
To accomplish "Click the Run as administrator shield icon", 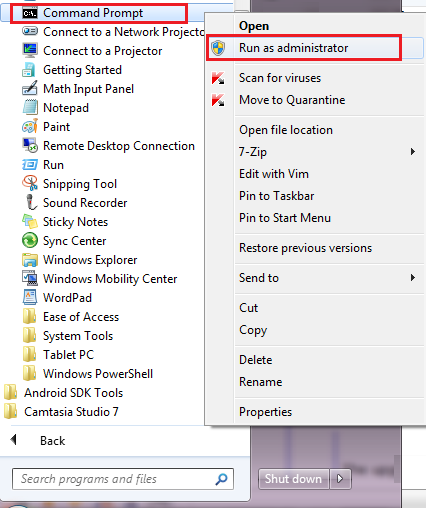I will click(218, 48).
